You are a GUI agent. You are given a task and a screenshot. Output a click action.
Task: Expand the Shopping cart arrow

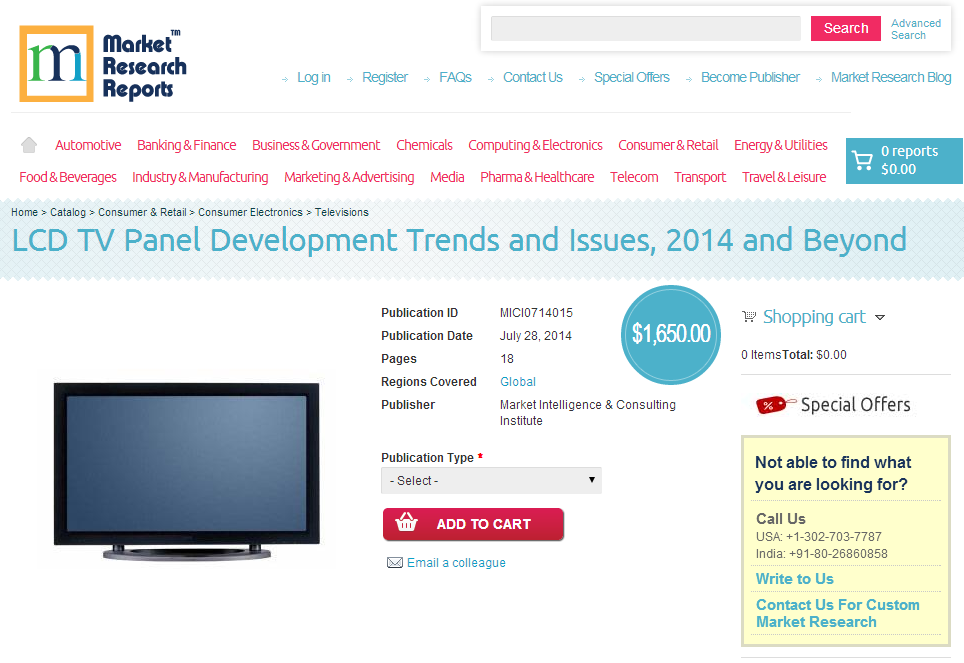(x=880, y=317)
